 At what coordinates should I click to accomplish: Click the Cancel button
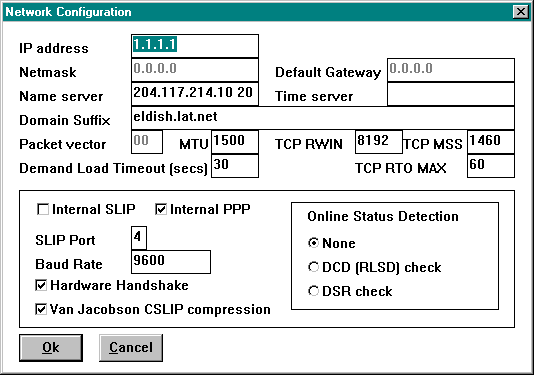131,348
